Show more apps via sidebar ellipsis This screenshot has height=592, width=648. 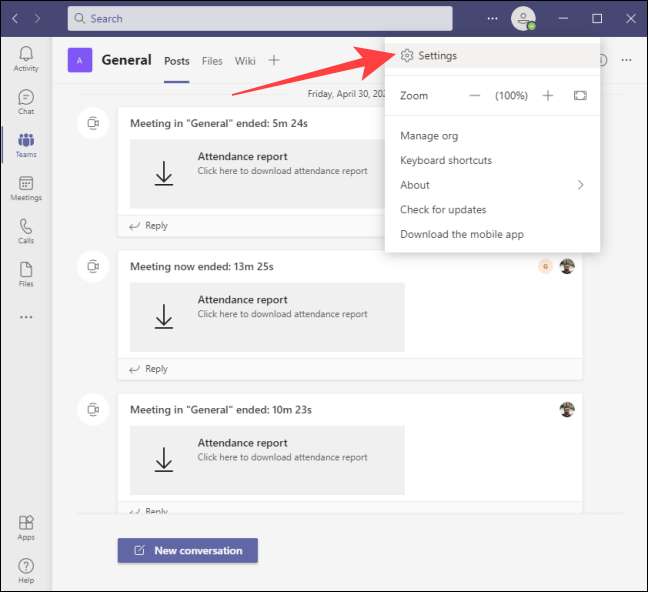26,317
